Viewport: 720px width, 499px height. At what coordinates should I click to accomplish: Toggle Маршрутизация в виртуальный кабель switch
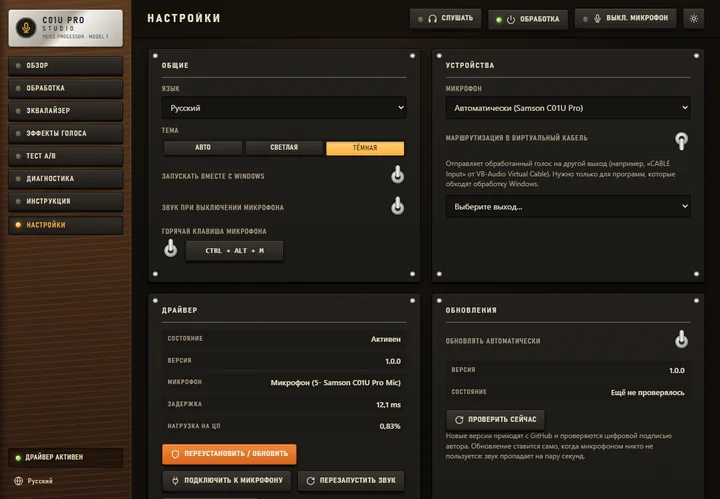point(681,141)
